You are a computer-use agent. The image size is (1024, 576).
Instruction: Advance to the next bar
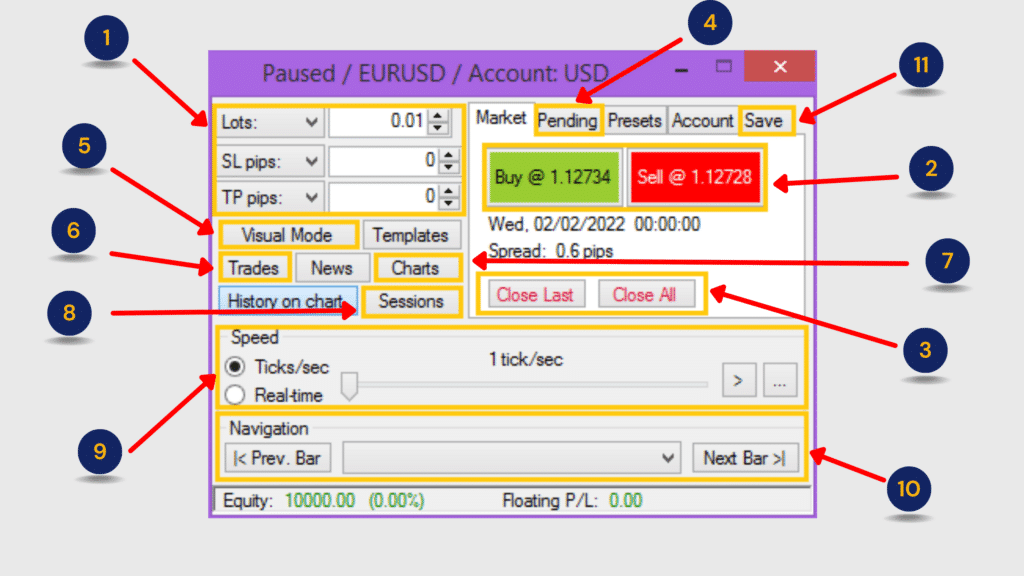pos(745,457)
